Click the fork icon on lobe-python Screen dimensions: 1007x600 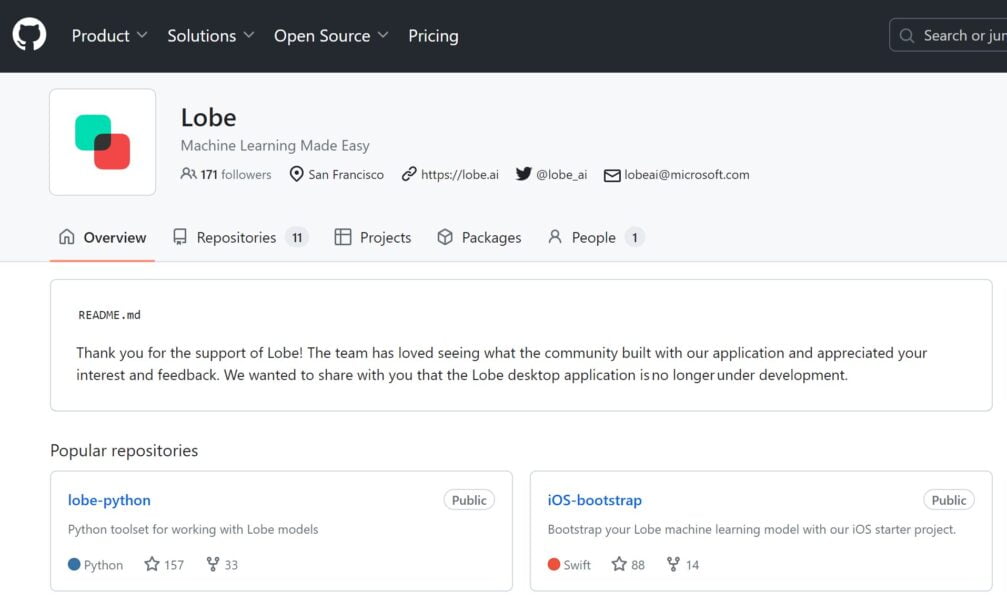213,564
